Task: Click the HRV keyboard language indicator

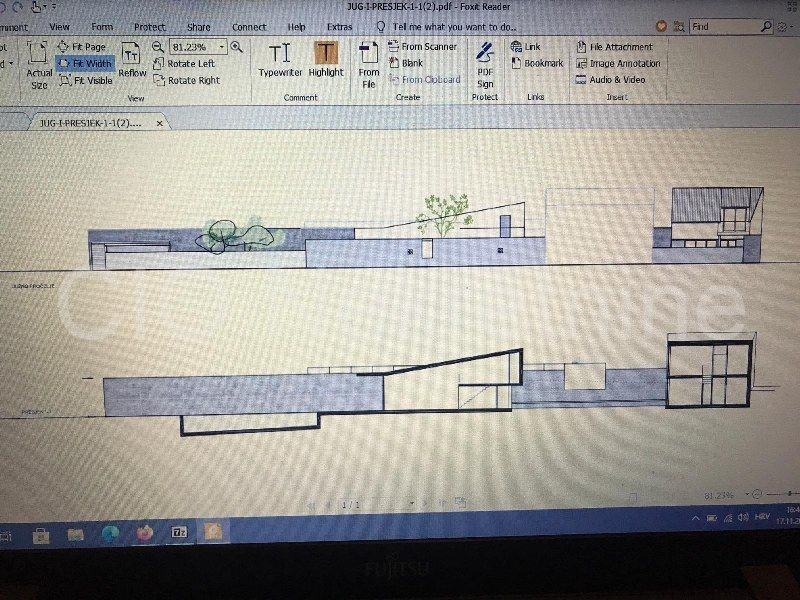Action: click(x=762, y=517)
